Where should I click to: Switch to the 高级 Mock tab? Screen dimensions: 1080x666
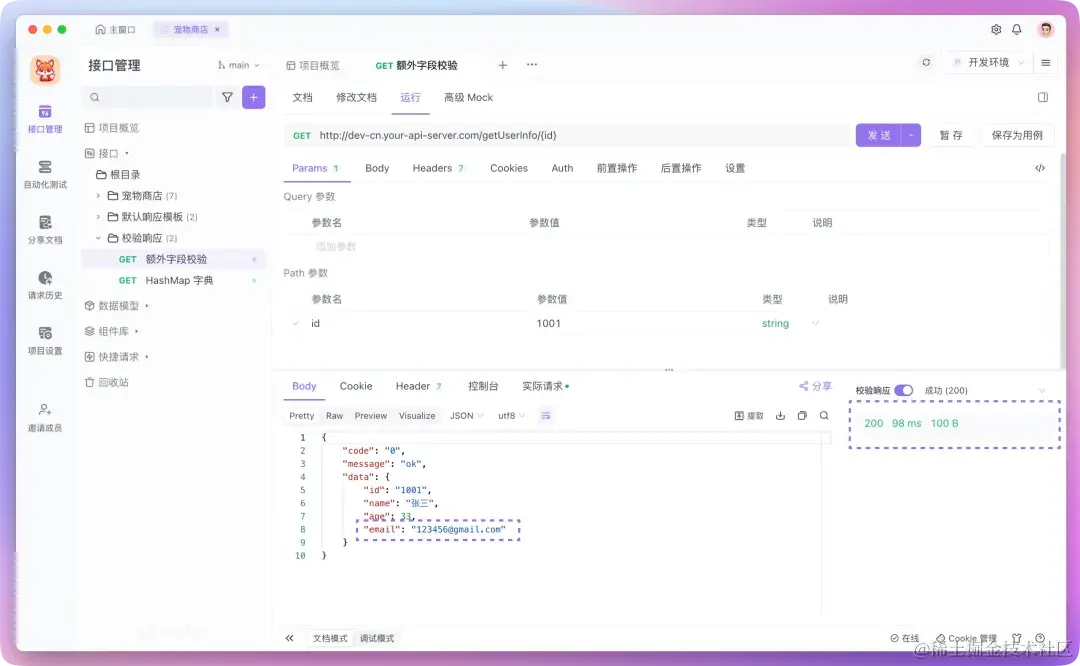click(x=468, y=97)
